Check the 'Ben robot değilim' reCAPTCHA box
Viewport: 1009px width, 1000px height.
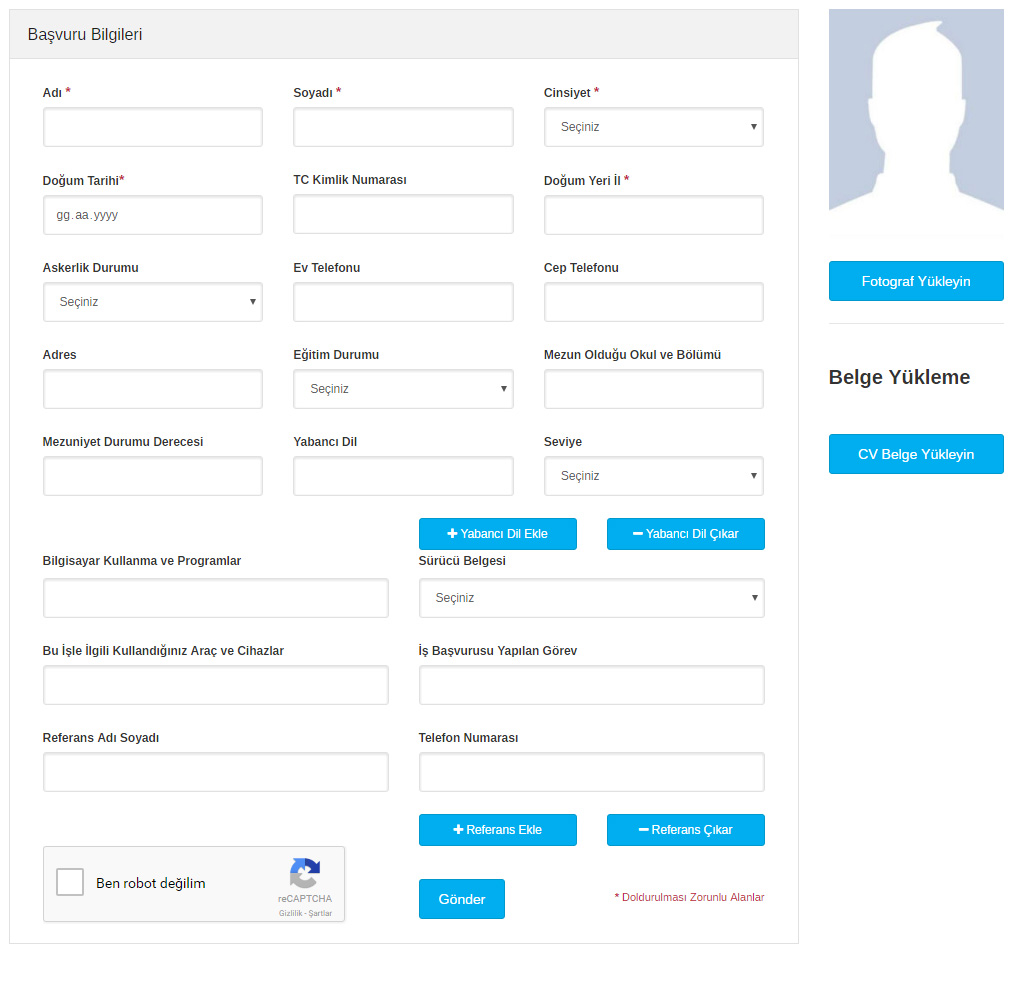click(70, 882)
